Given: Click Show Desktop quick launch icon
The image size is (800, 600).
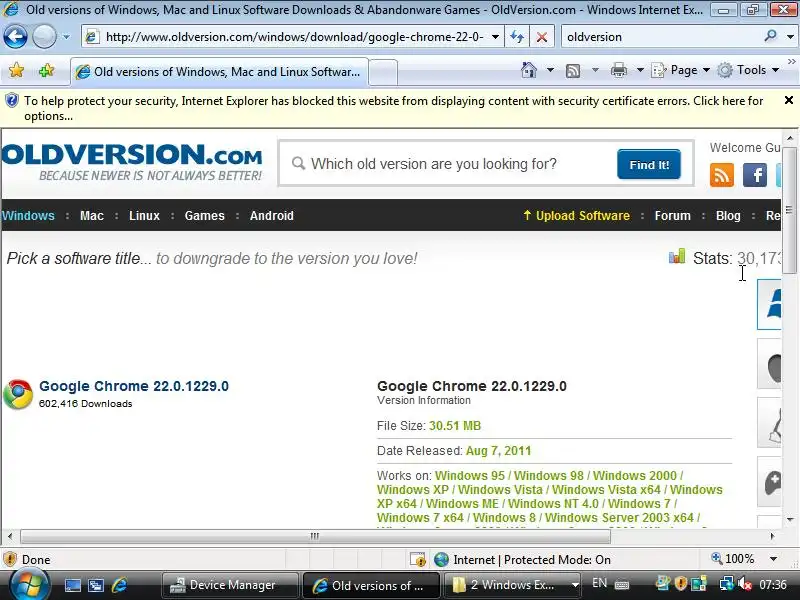Looking at the screenshot, I should [x=72, y=586].
